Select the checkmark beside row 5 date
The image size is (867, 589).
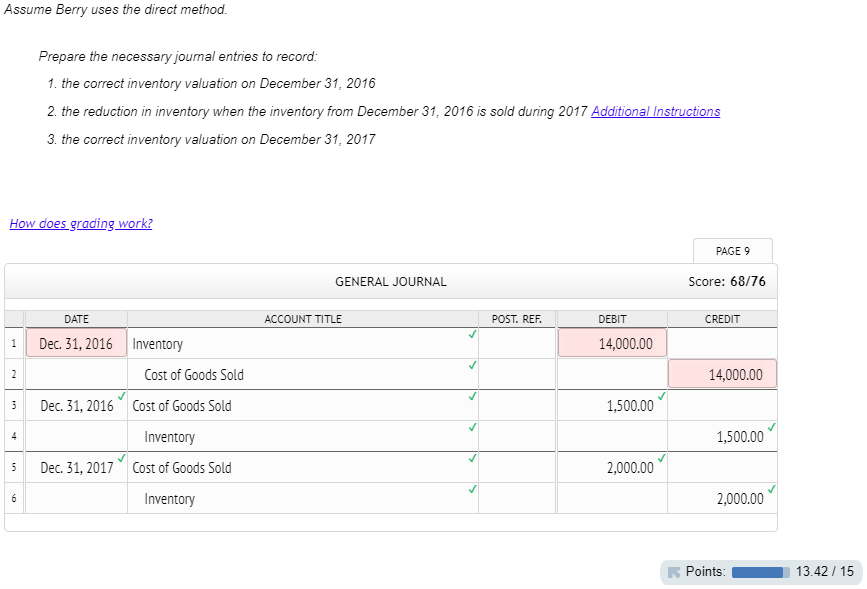pyautogui.click(x=122, y=458)
